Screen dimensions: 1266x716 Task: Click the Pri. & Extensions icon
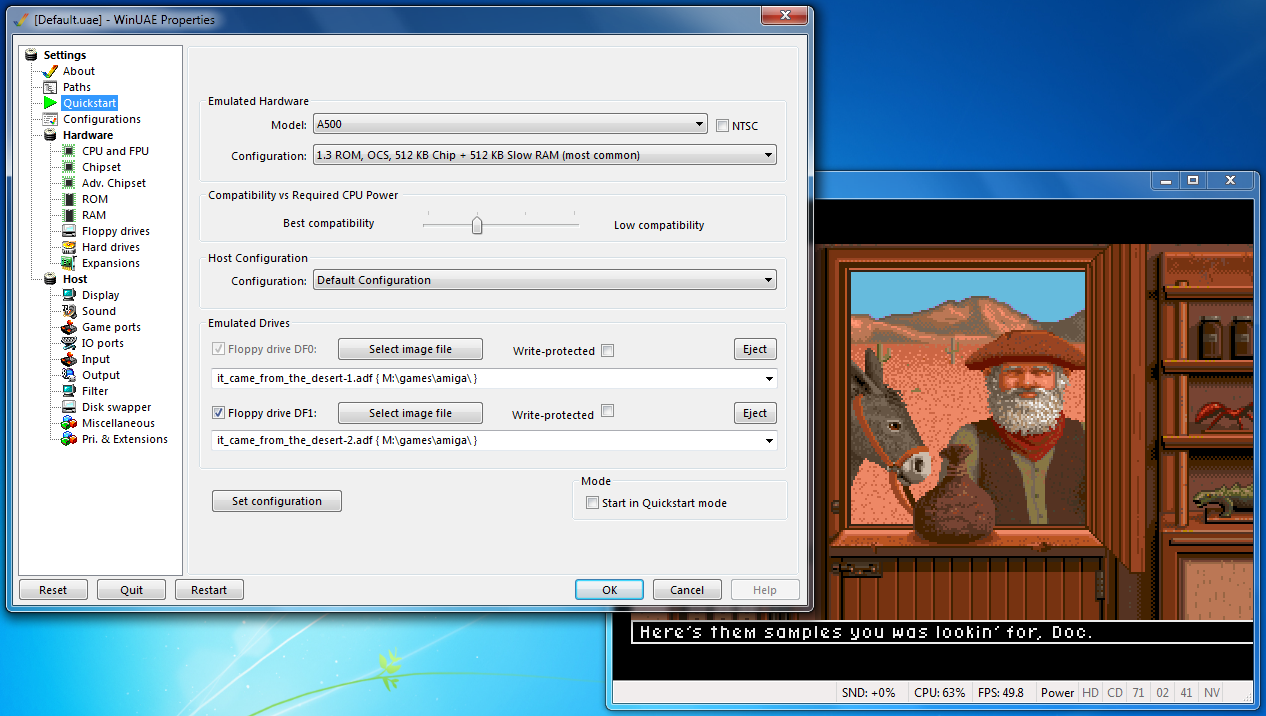[x=69, y=439]
